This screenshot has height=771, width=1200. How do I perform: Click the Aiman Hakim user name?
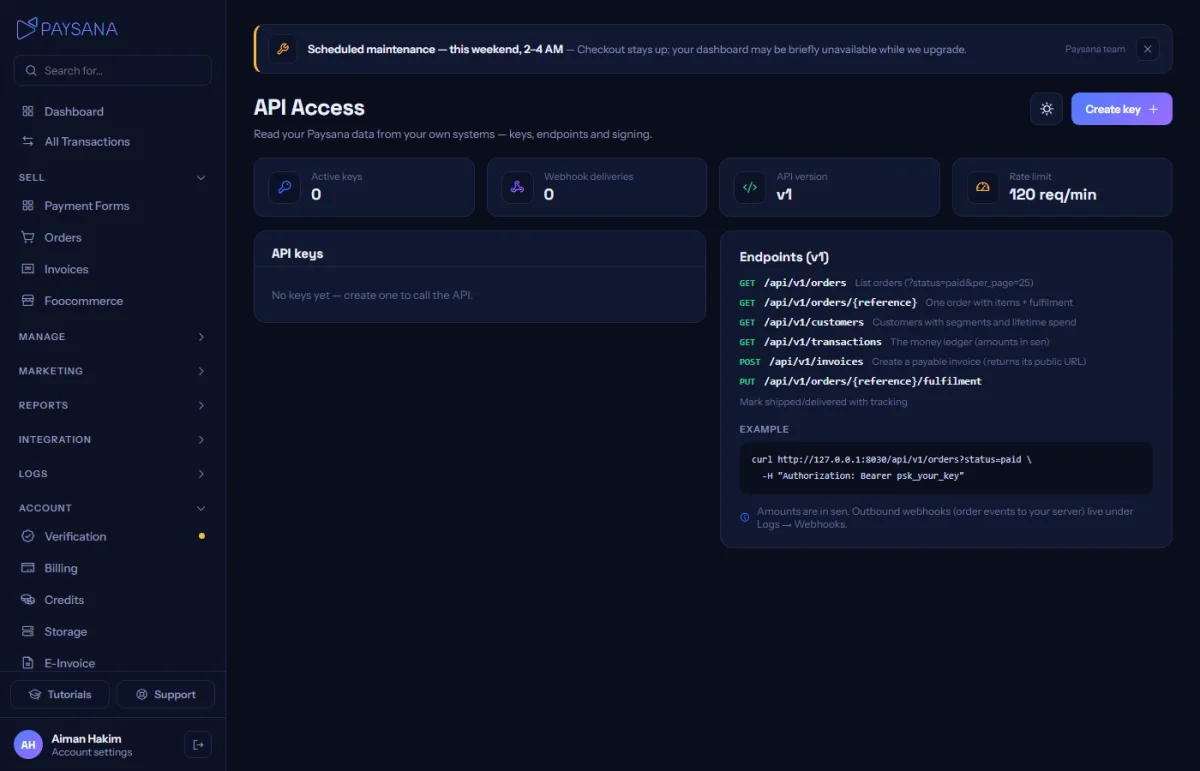pyautogui.click(x=86, y=739)
